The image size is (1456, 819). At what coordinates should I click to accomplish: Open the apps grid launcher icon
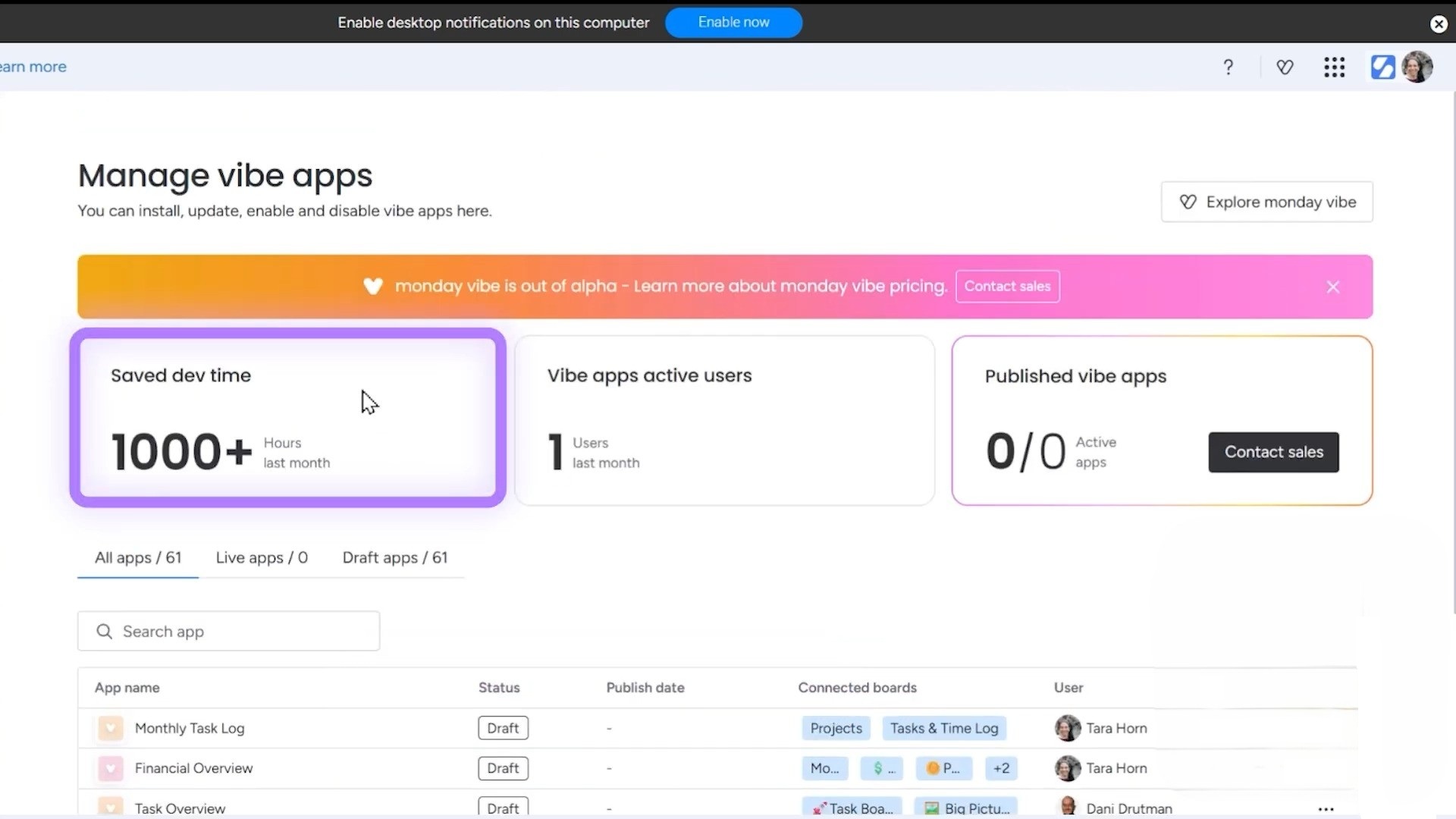[1334, 67]
